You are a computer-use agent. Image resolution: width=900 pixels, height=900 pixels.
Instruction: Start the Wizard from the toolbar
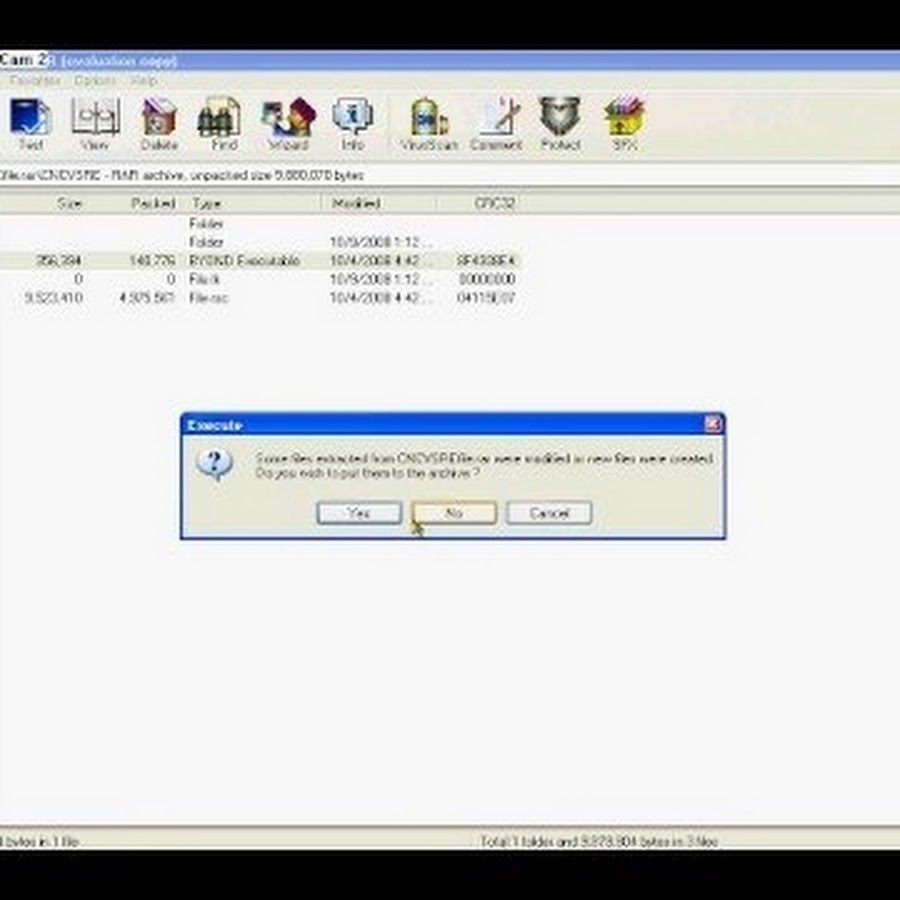(288, 124)
